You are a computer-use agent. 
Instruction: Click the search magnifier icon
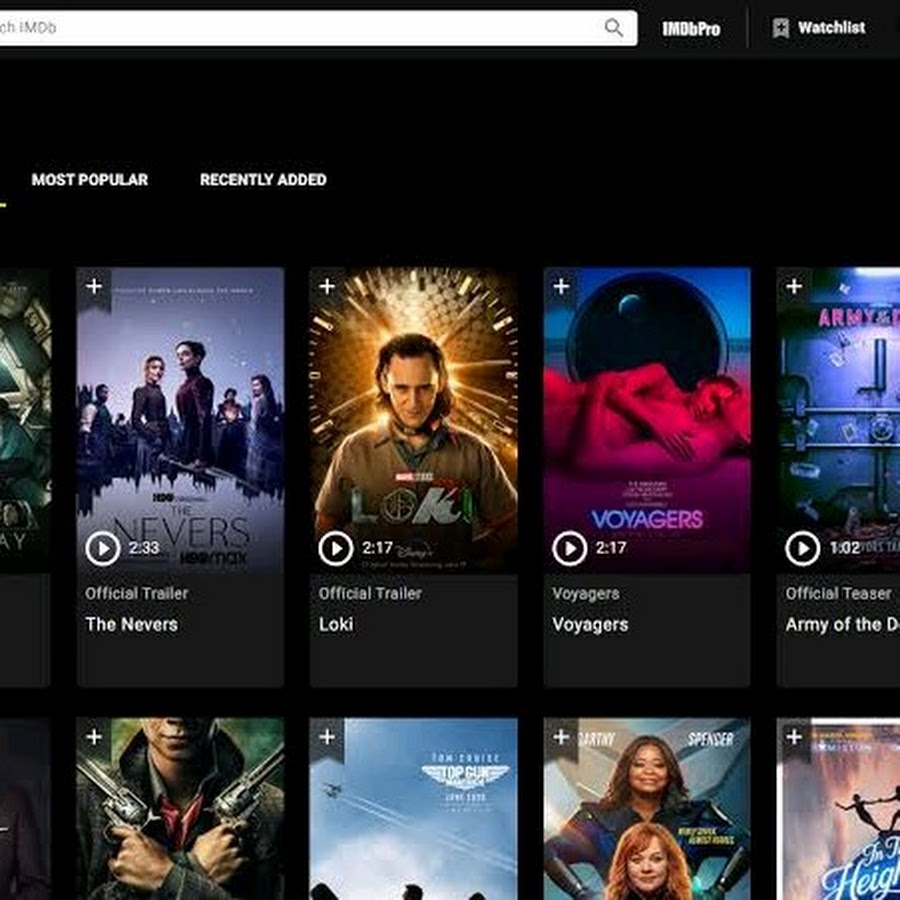click(x=614, y=27)
